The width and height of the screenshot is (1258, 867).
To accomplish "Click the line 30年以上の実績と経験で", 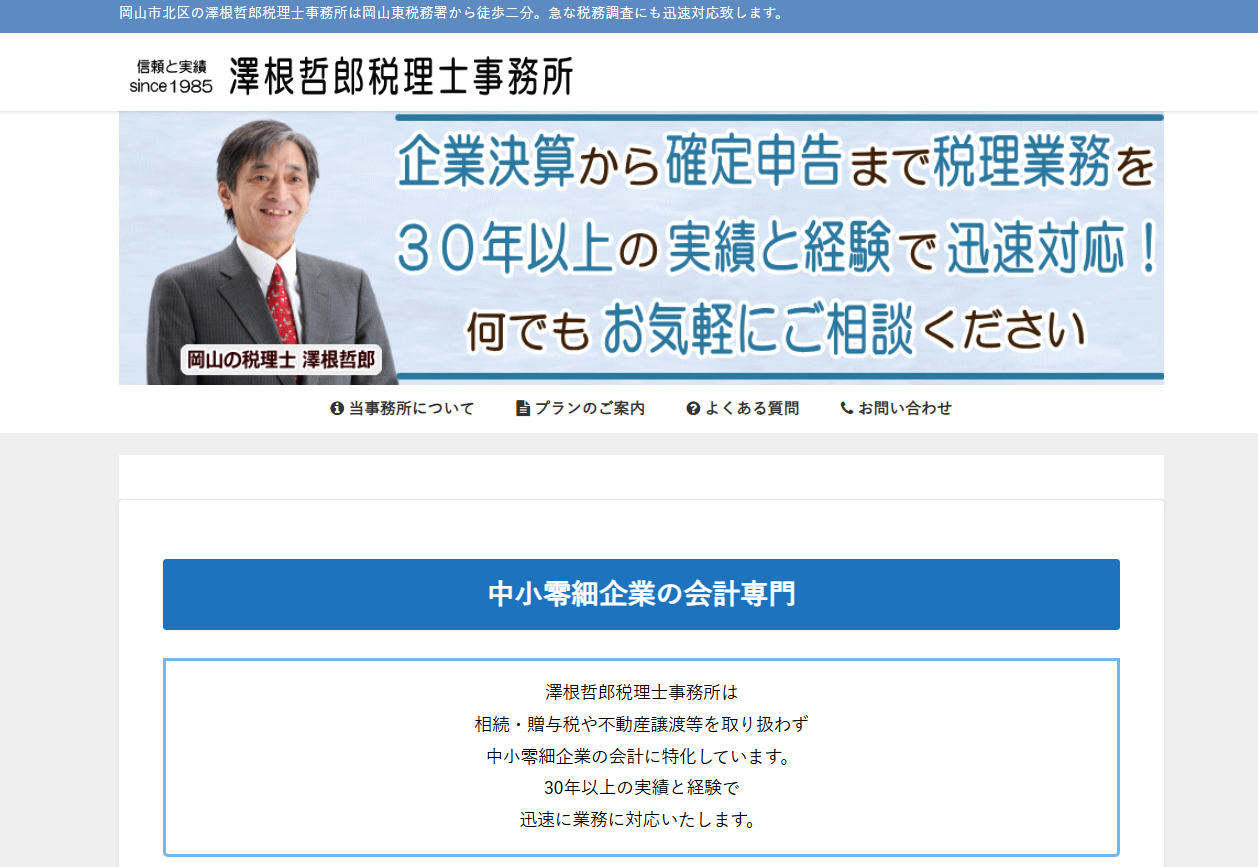I will 641,788.
